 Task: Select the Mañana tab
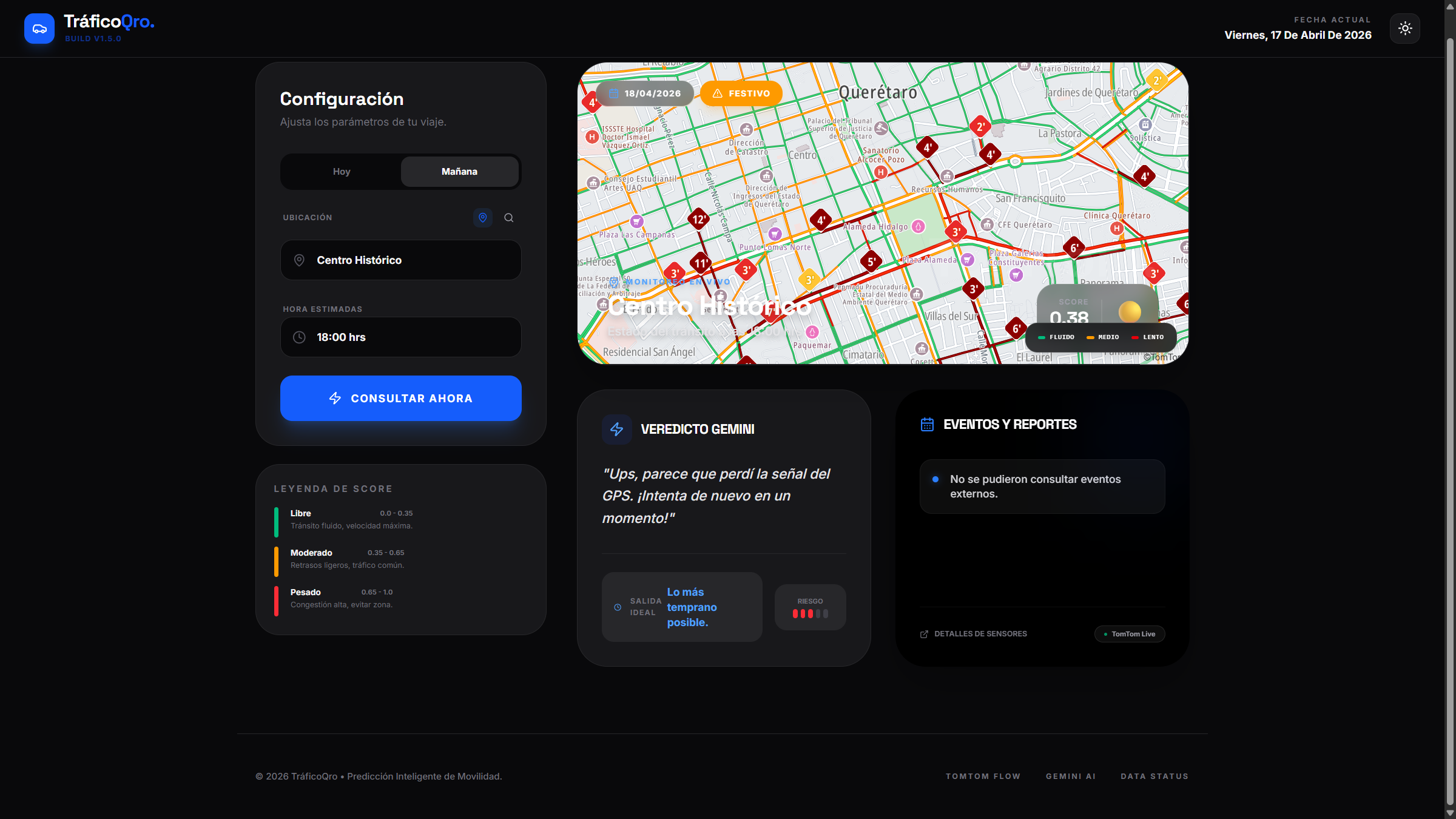click(x=459, y=172)
